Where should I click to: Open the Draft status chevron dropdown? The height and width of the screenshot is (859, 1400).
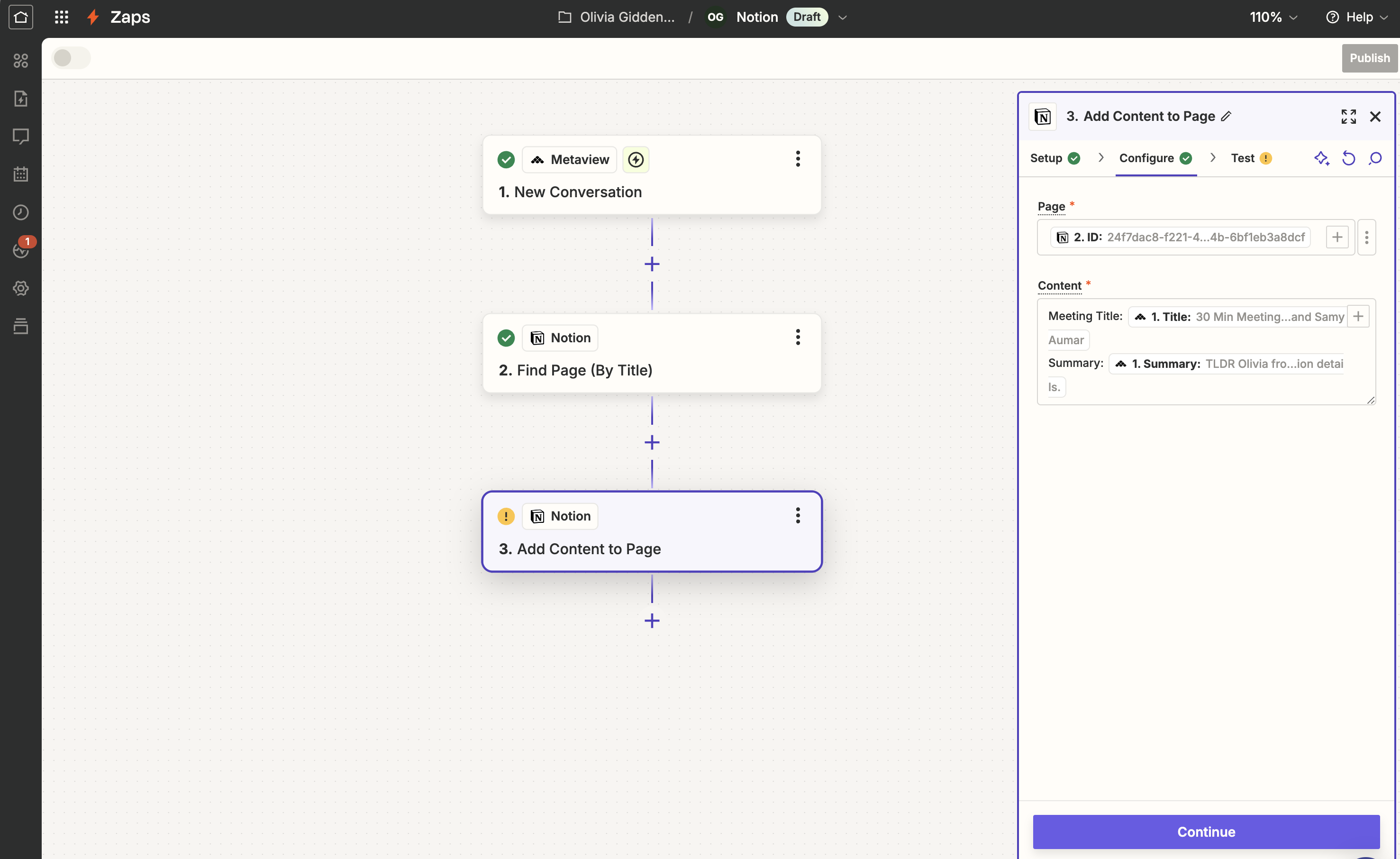pyautogui.click(x=843, y=18)
